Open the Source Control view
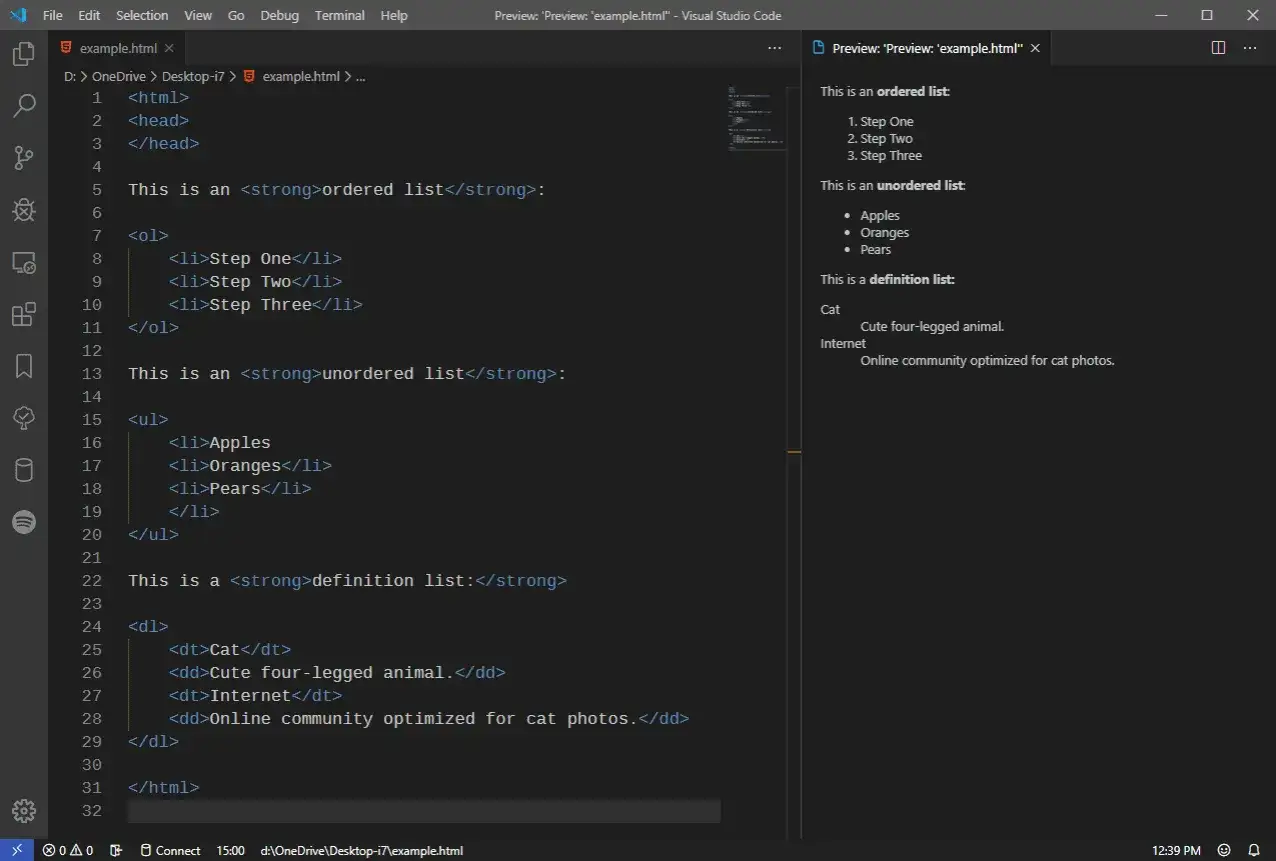 [24, 157]
